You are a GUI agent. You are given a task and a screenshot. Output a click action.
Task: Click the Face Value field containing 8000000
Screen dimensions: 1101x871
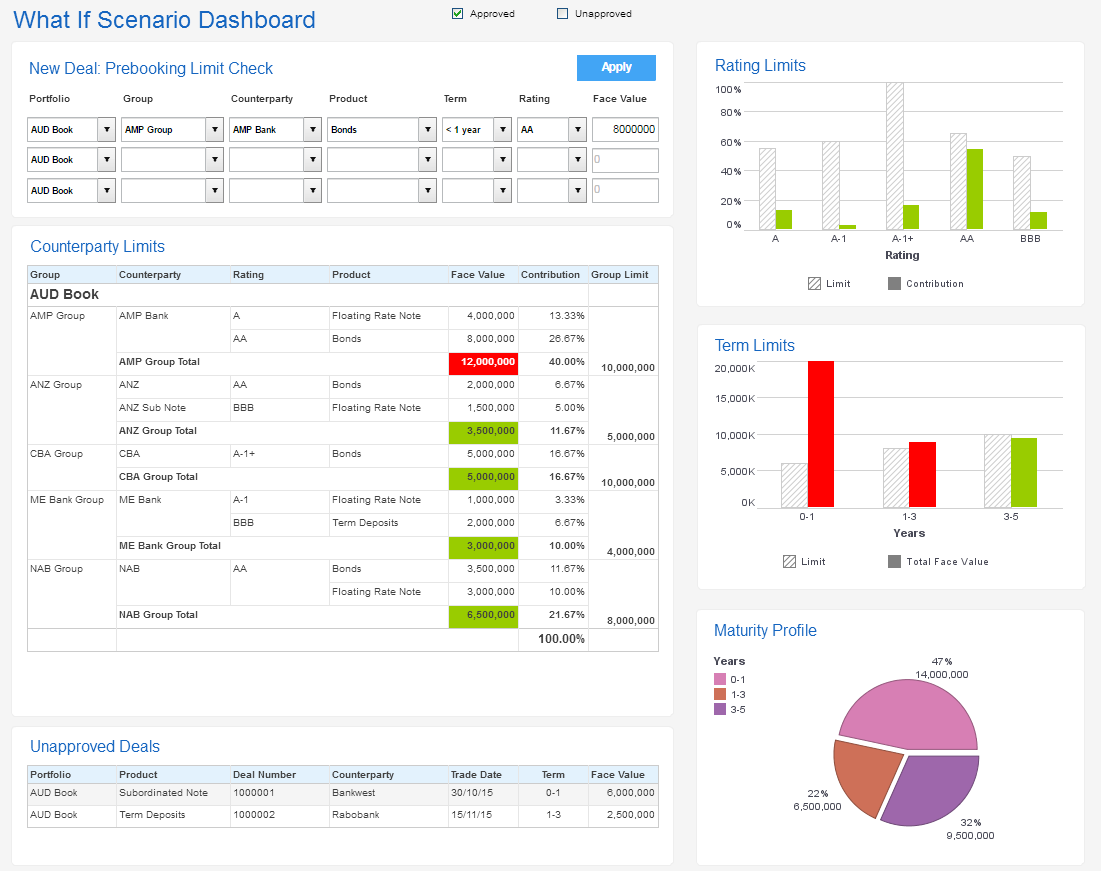coord(625,130)
